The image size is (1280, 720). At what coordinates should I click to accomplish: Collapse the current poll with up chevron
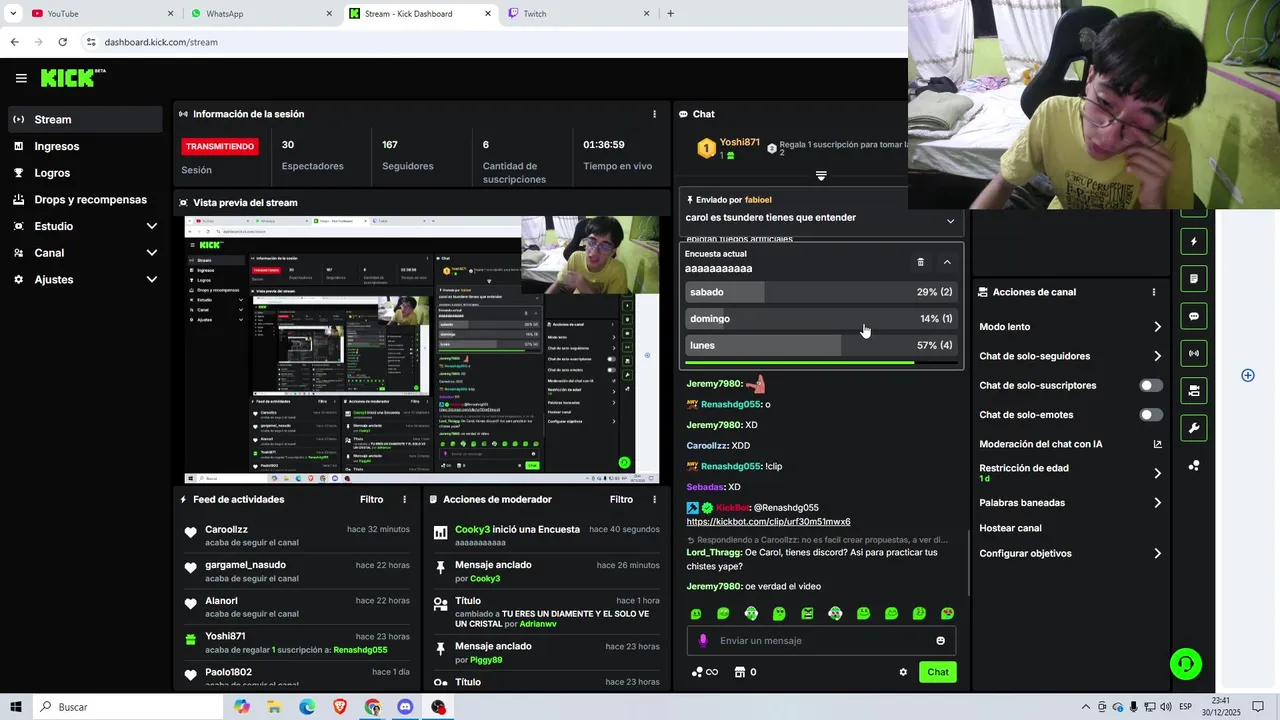[947, 262]
